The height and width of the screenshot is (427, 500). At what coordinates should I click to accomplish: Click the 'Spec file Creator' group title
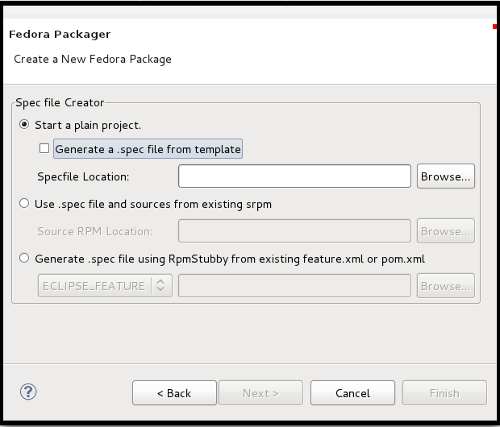[x=60, y=103]
